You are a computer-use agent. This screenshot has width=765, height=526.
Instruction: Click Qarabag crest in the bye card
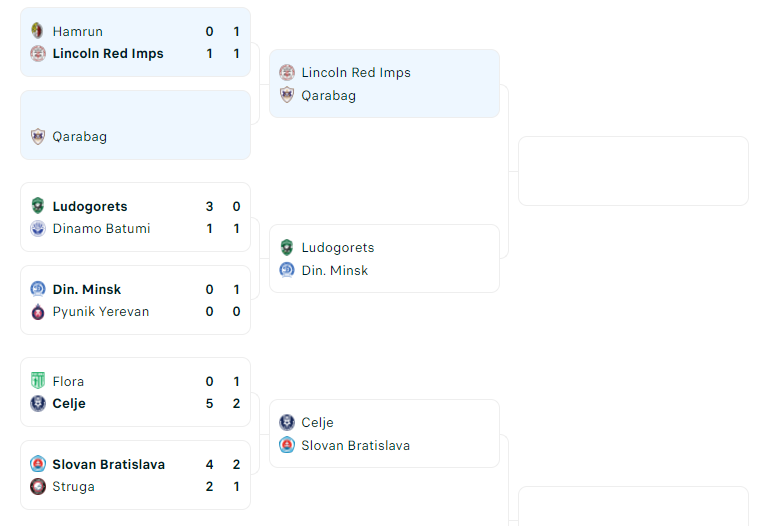(38, 136)
